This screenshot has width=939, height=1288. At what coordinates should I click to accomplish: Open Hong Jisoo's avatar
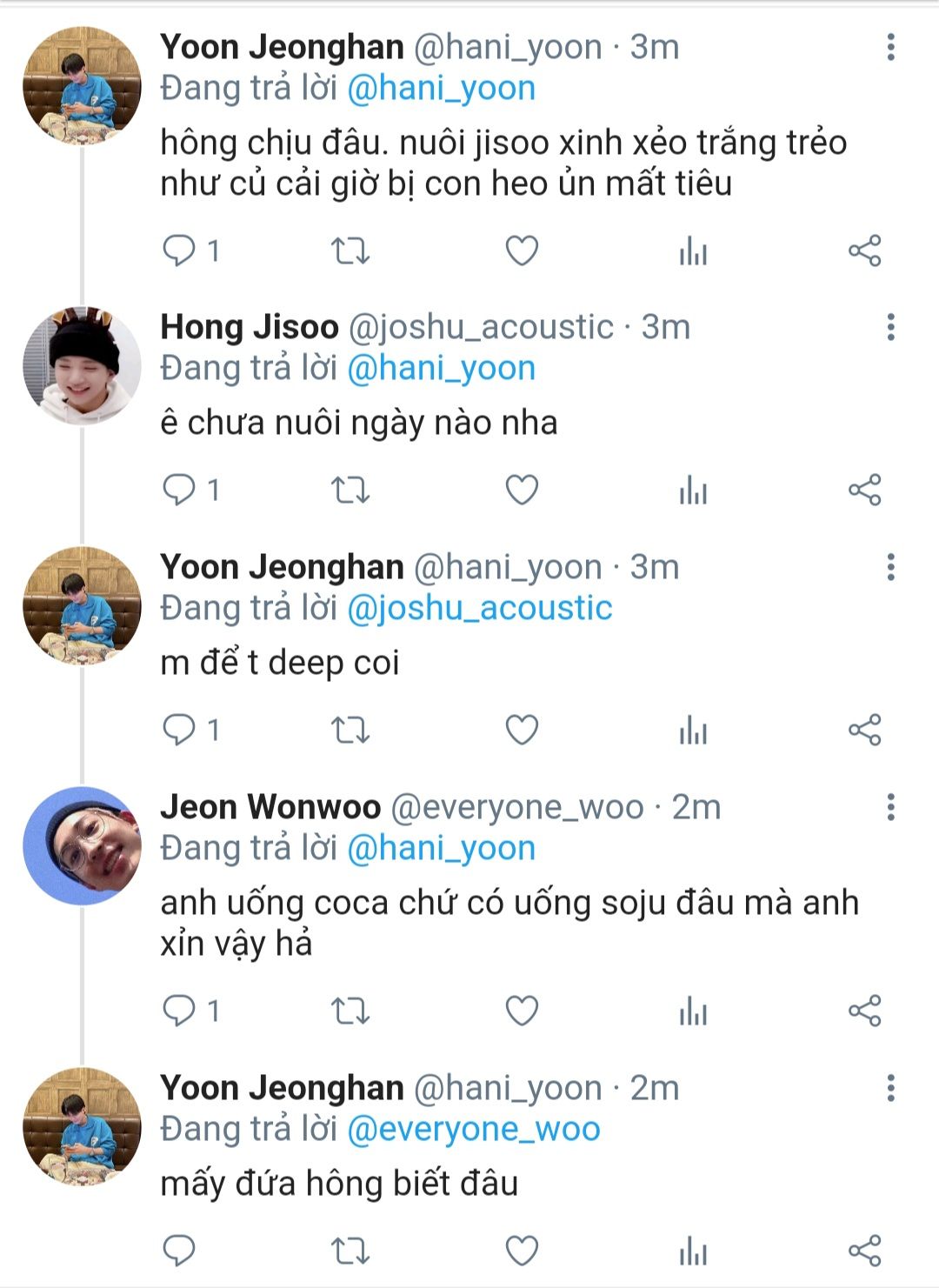click(82, 365)
